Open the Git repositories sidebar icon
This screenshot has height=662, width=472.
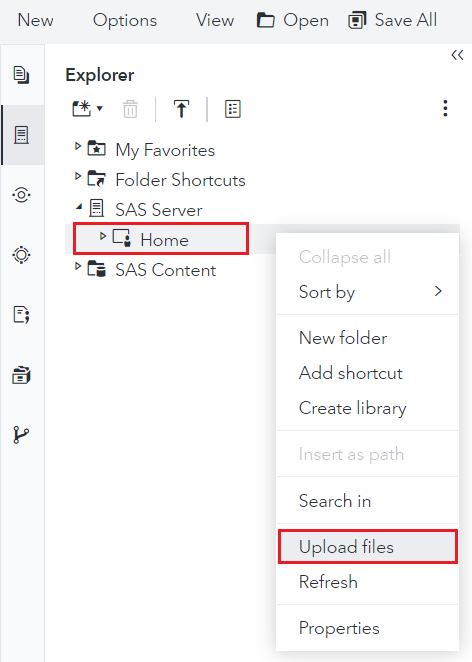[21, 435]
